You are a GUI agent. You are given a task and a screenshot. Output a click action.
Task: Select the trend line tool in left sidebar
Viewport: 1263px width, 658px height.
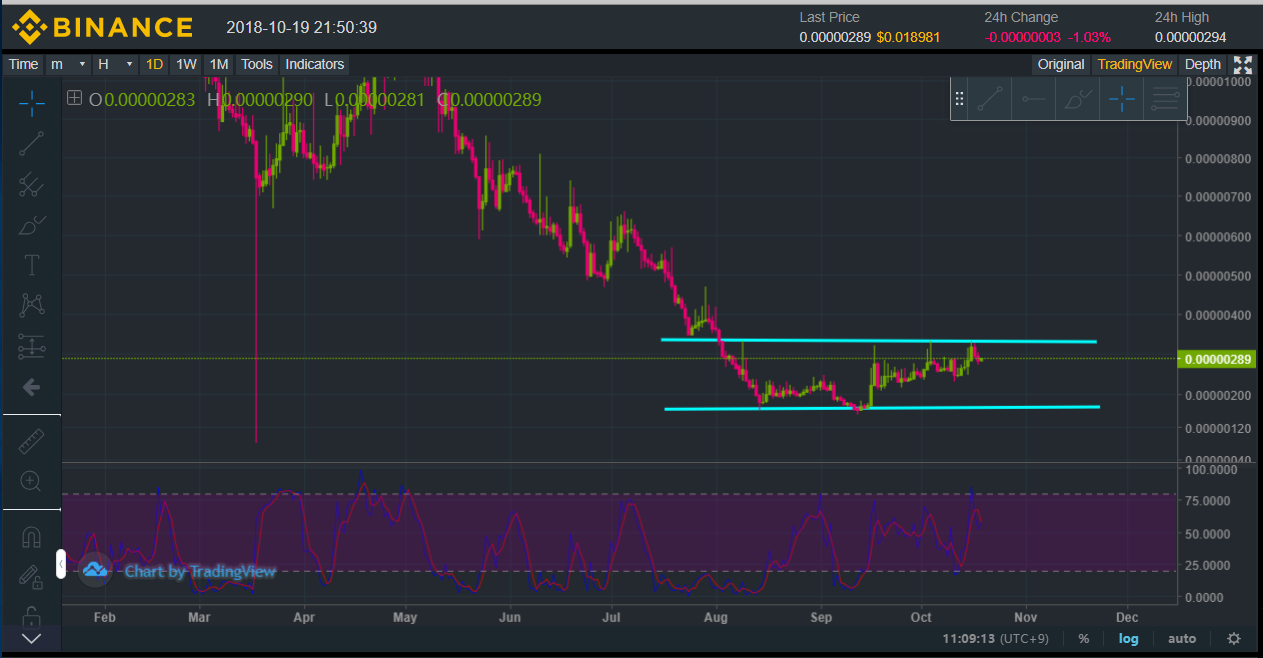point(31,143)
